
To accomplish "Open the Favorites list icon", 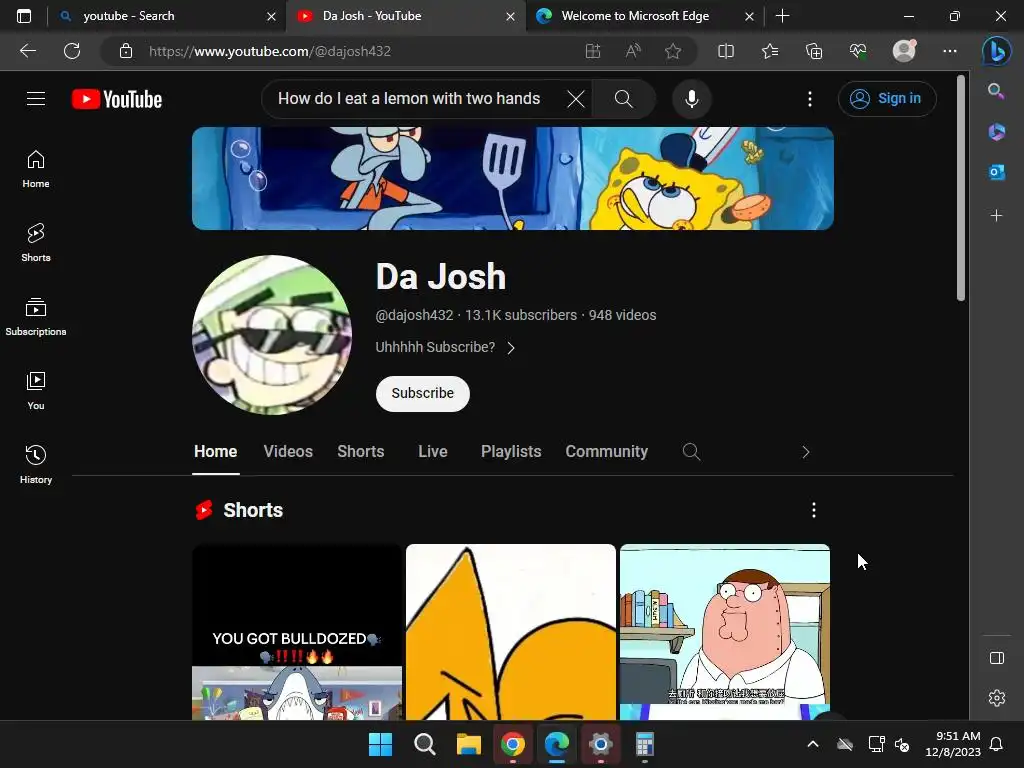I will [770, 51].
